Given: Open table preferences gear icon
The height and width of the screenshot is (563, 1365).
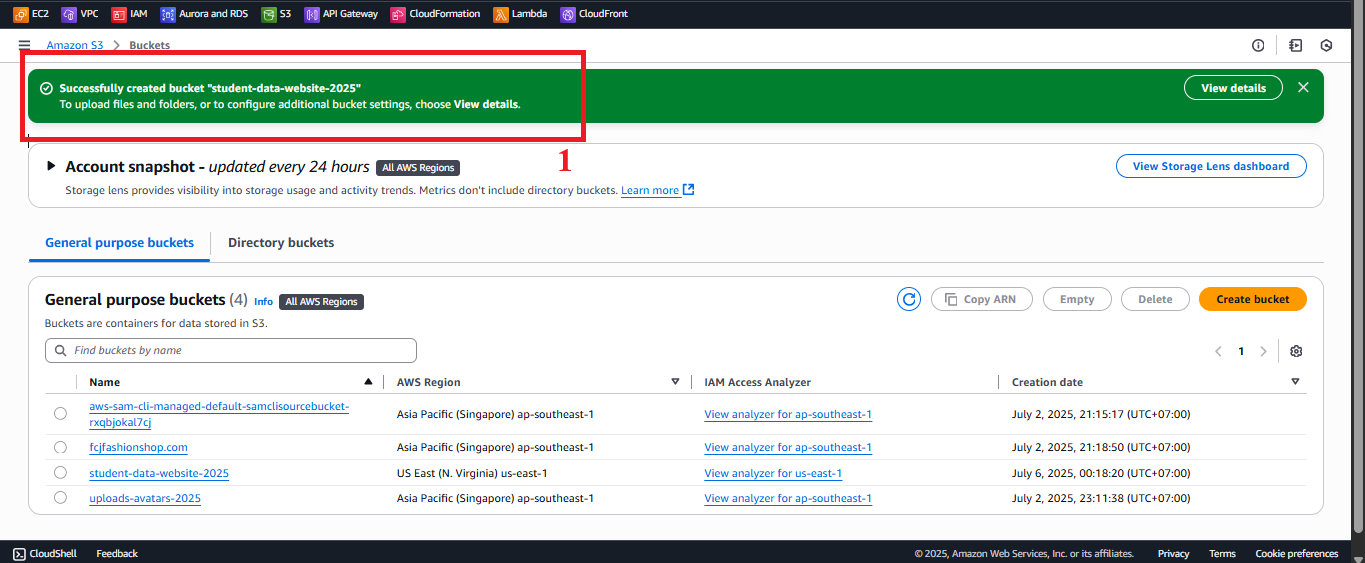Looking at the screenshot, I should 1296,351.
